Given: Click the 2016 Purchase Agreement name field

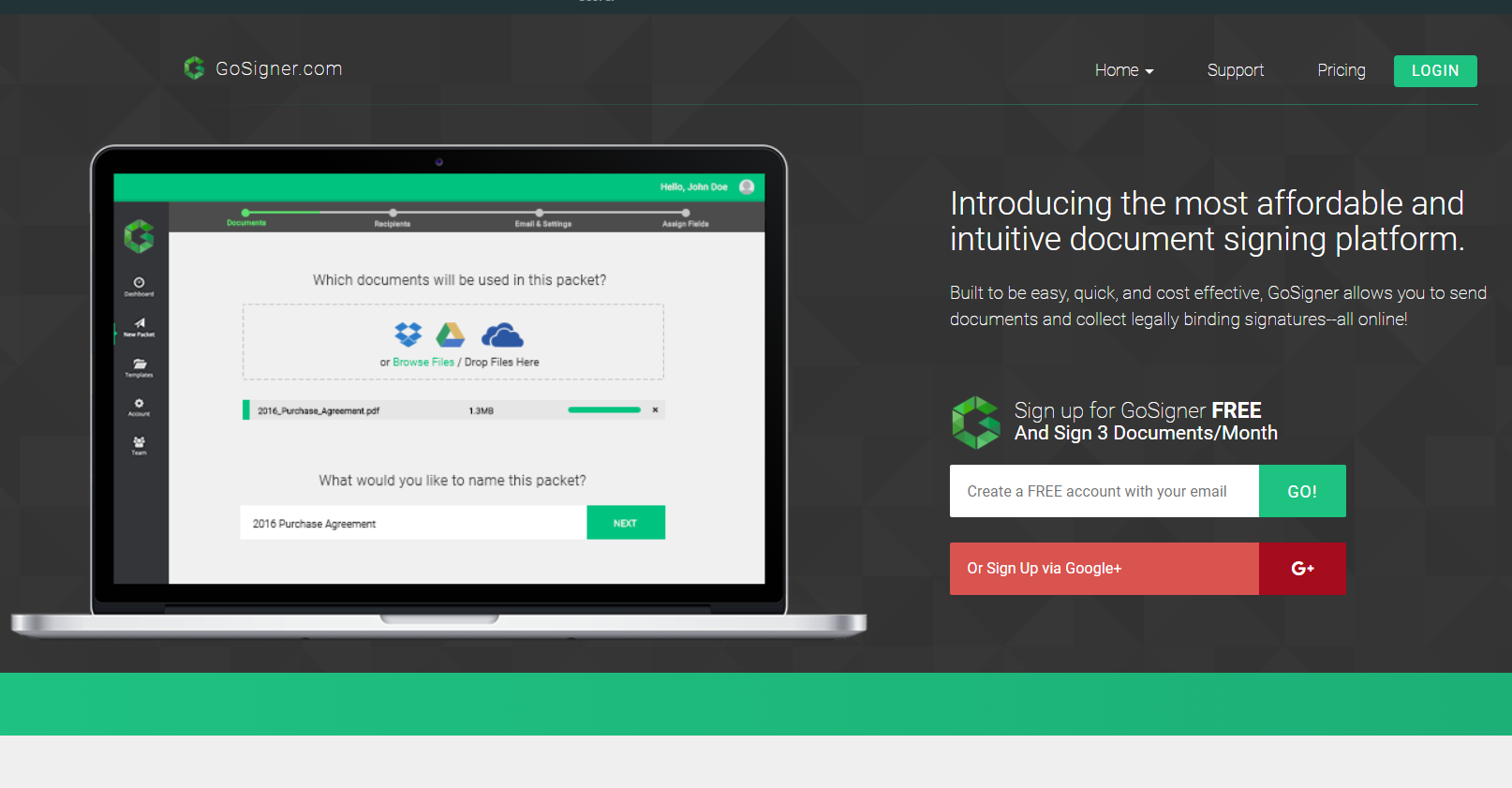Looking at the screenshot, I should pos(413,523).
